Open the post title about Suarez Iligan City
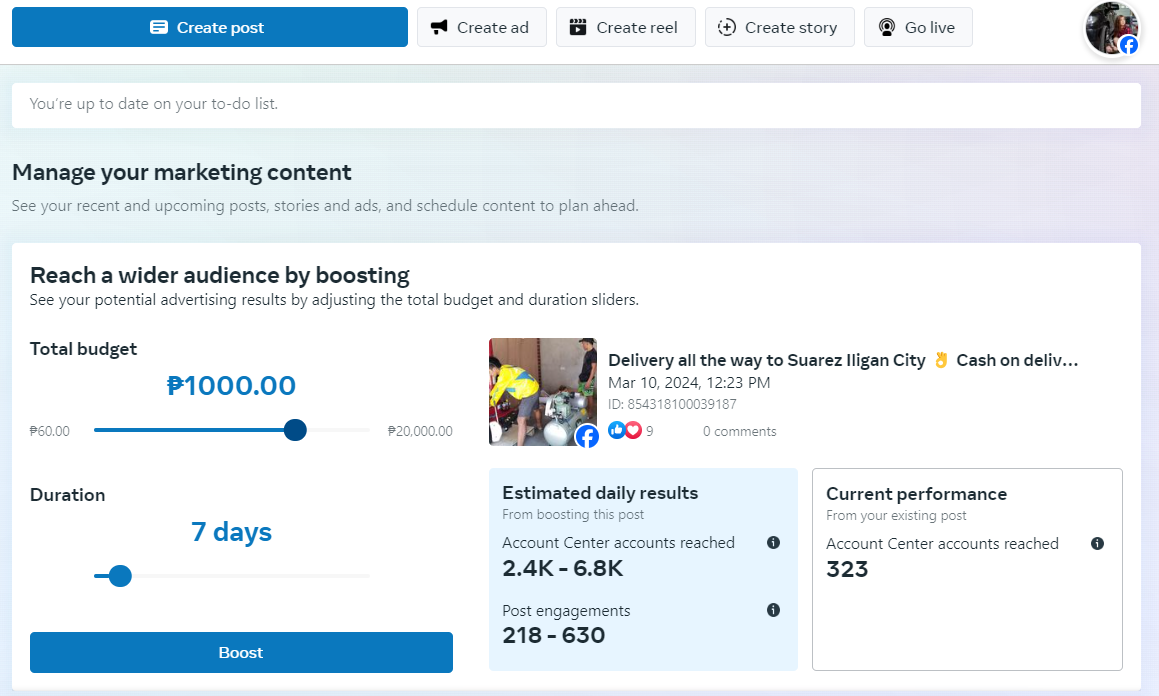 click(843, 360)
